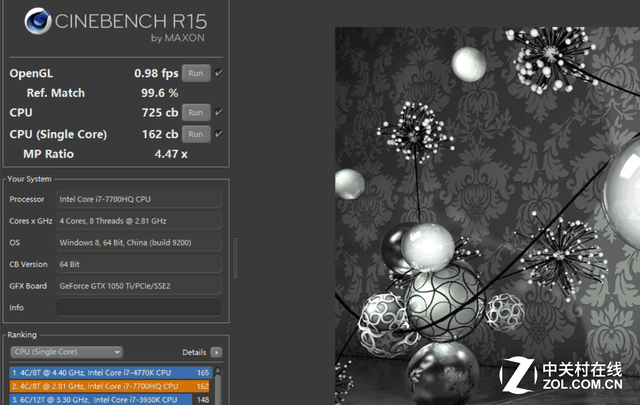This screenshot has width=640, height=405.
Task: Run the CPU (Single Core) benchmark
Action: [196, 134]
